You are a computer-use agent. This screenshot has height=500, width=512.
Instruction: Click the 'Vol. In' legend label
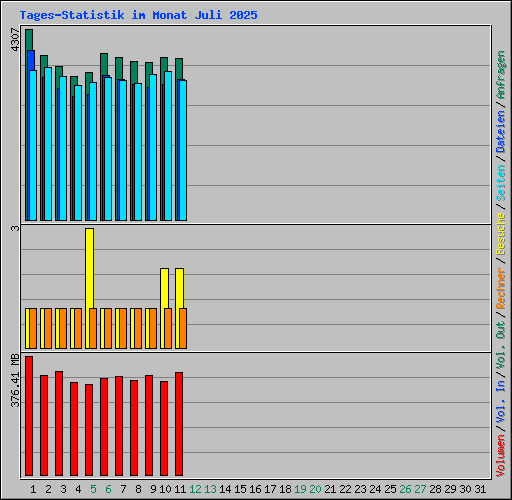tap(501, 402)
